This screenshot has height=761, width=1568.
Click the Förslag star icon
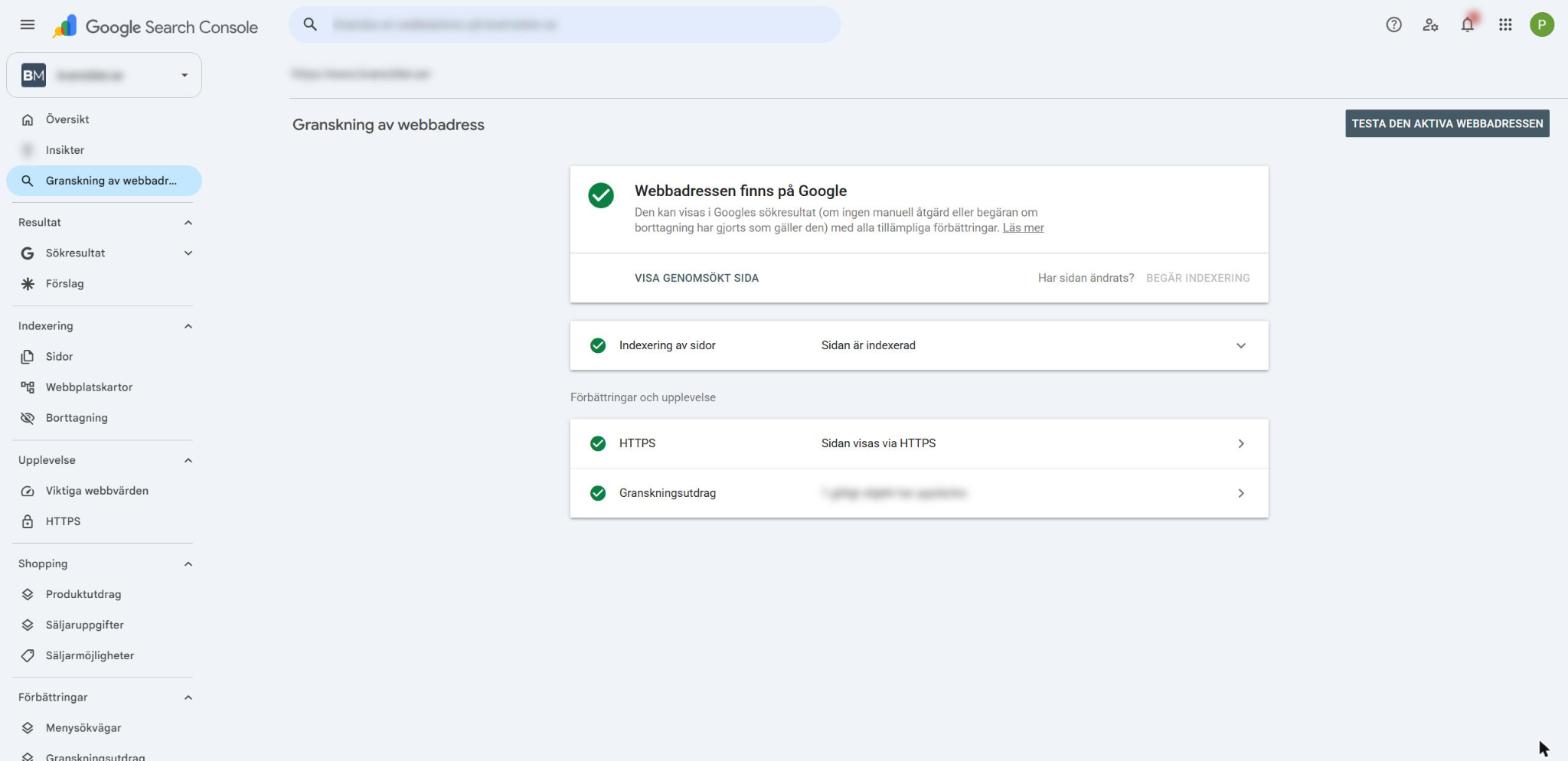click(27, 284)
